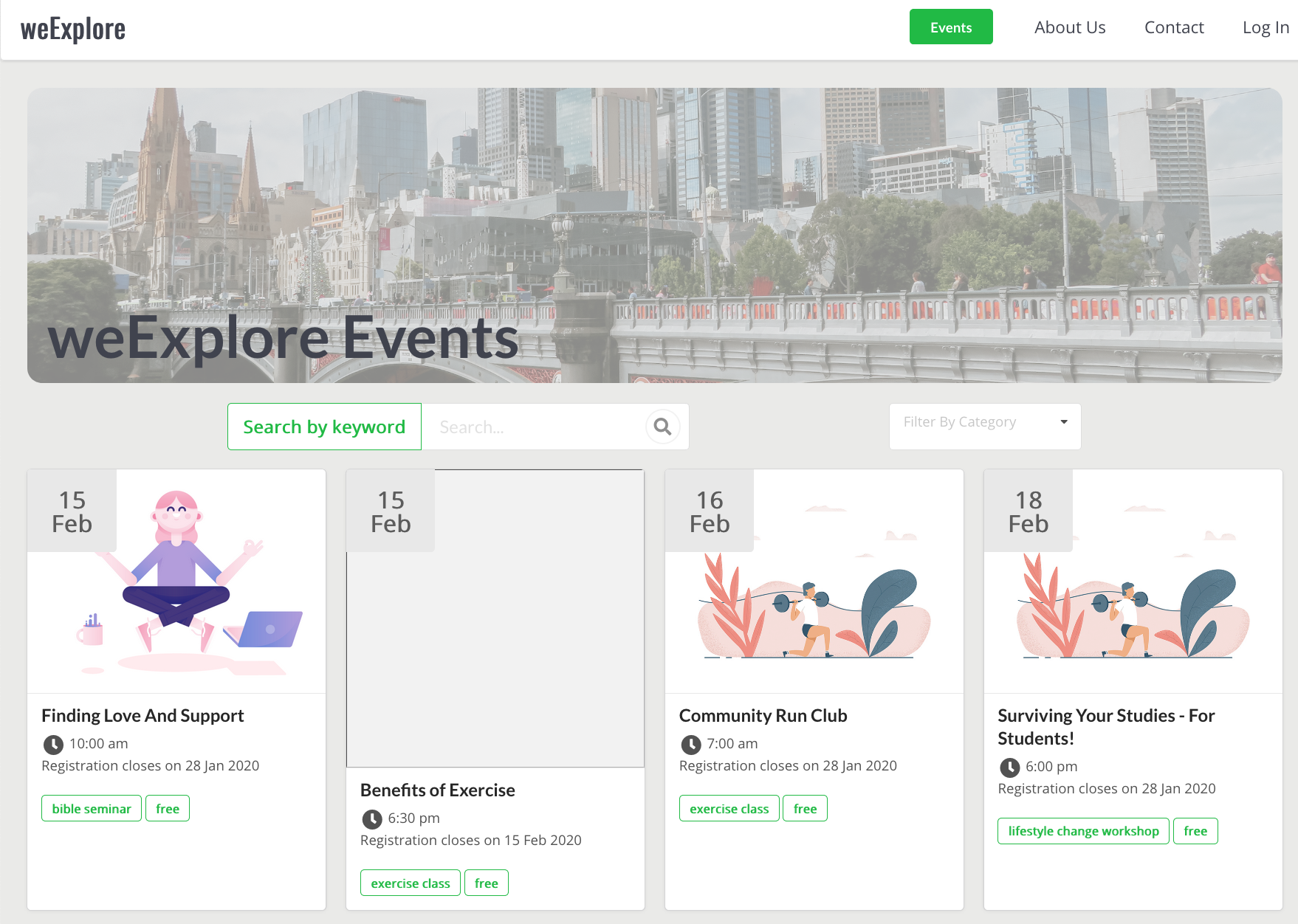Click the weExplore logo
1298x924 pixels.
pos(73,30)
